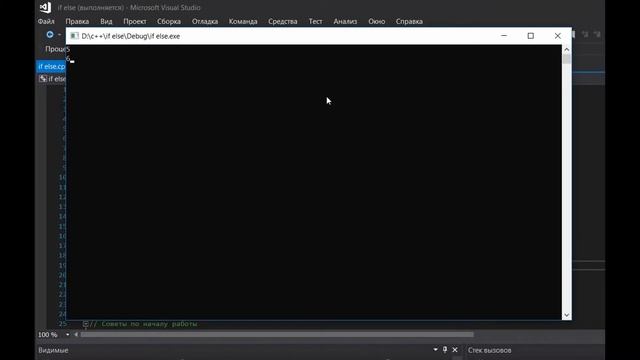Open the Окно menu
Screen dimensions: 640x360
click(x=376, y=21)
